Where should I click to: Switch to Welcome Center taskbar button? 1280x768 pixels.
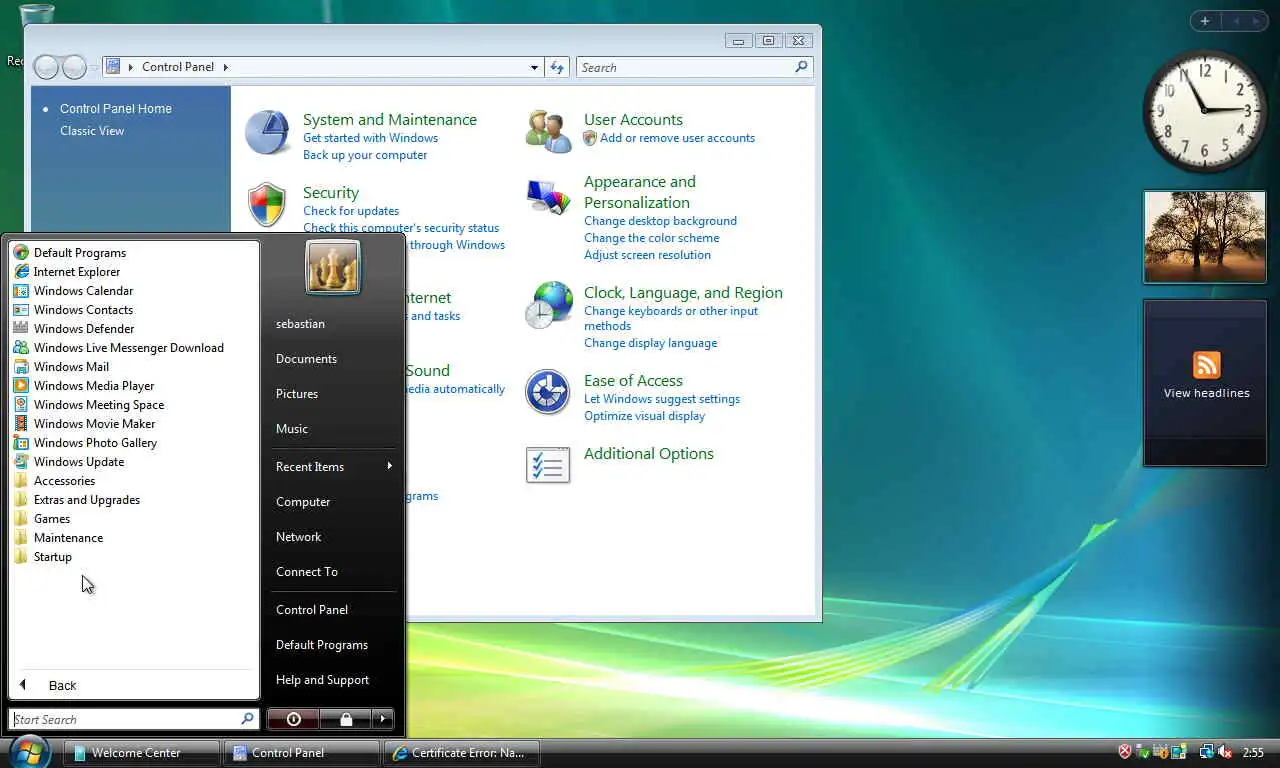coord(142,753)
